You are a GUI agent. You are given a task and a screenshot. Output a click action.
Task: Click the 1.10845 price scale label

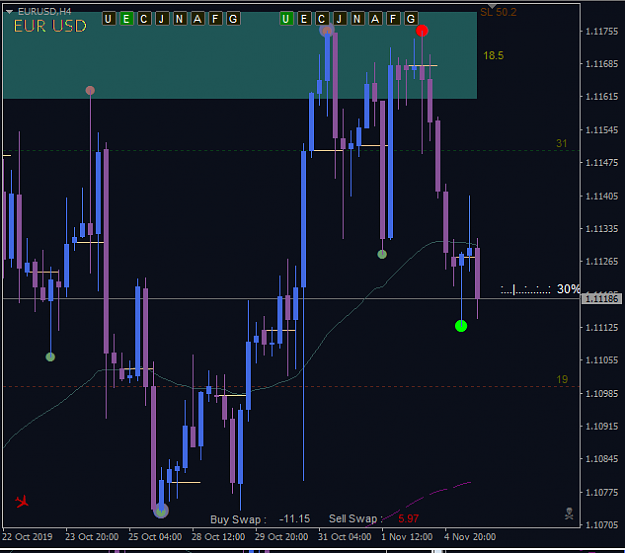click(x=602, y=459)
